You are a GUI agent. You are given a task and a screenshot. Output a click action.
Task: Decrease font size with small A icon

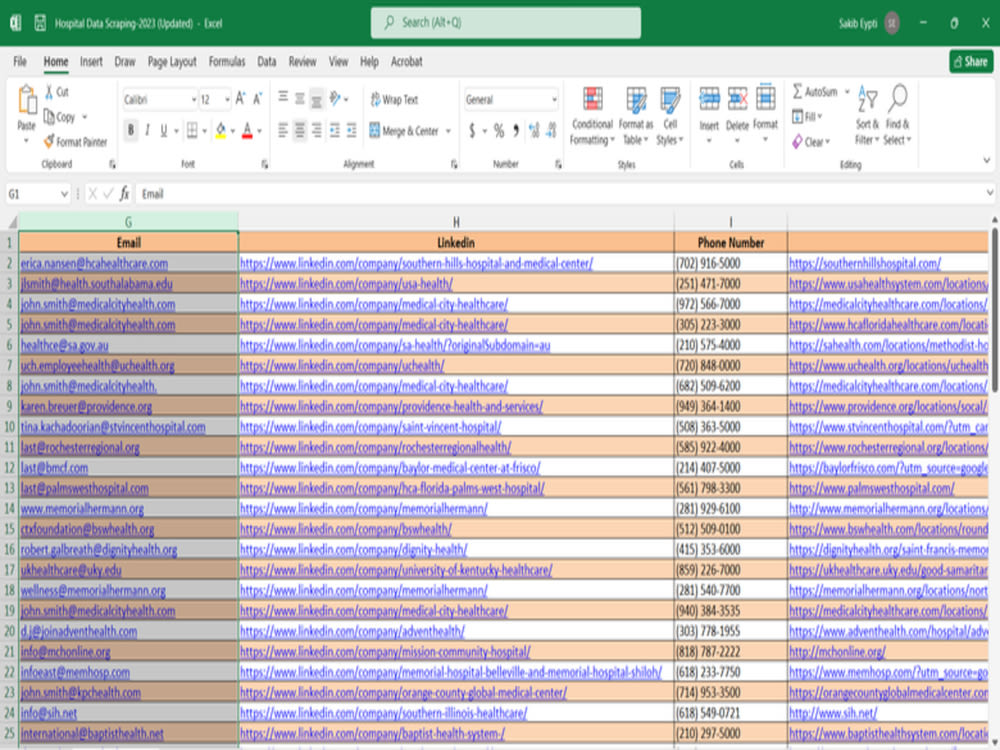pos(258,99)
